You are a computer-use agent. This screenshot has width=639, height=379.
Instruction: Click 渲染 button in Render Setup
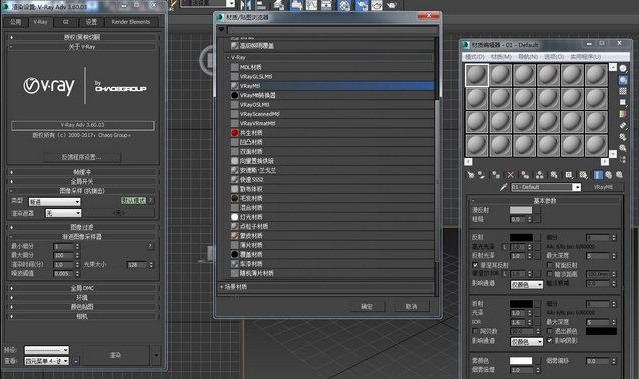pos(115,355)
